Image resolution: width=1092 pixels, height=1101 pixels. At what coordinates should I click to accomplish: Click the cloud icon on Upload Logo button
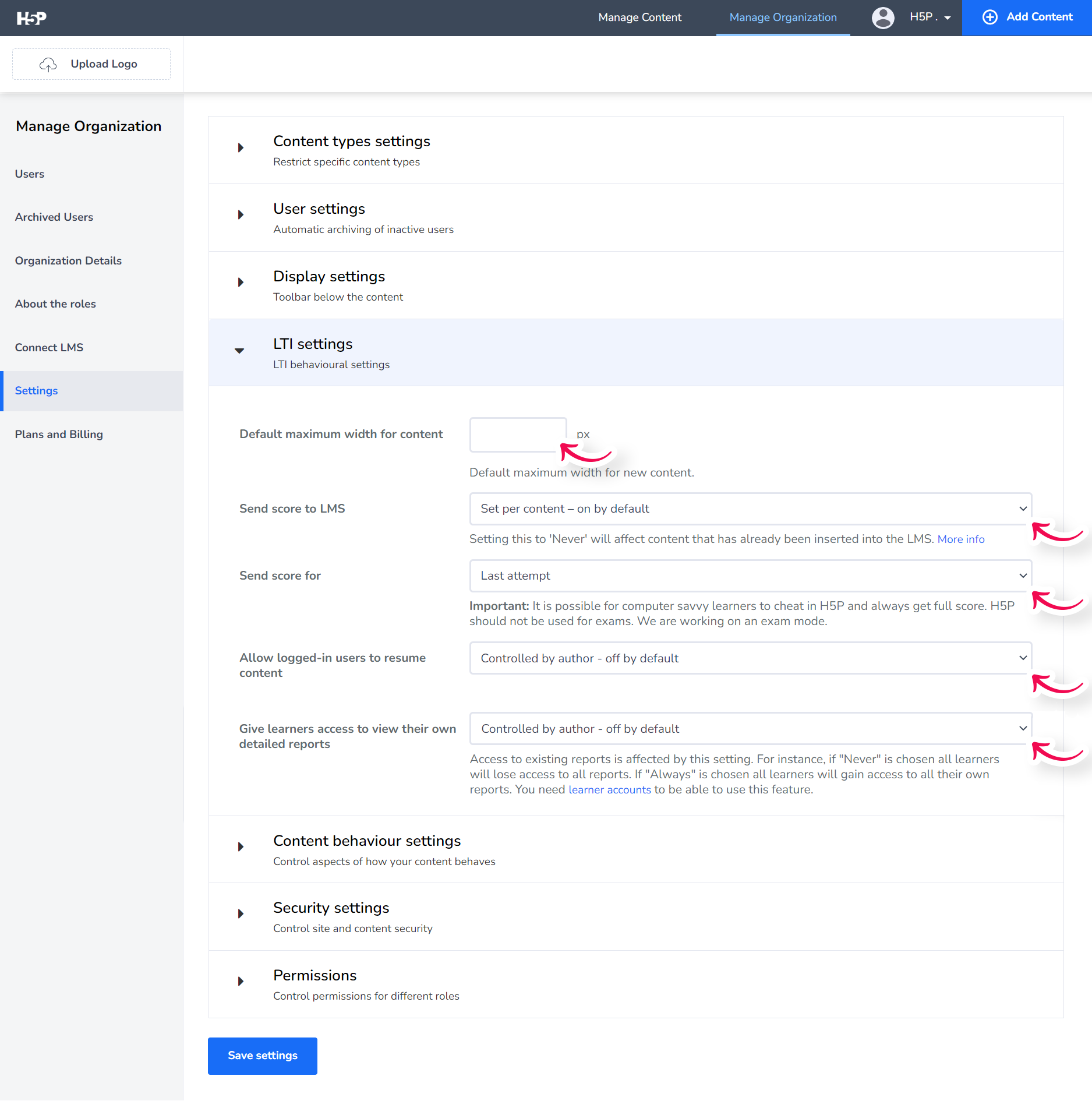pos(48,64)
